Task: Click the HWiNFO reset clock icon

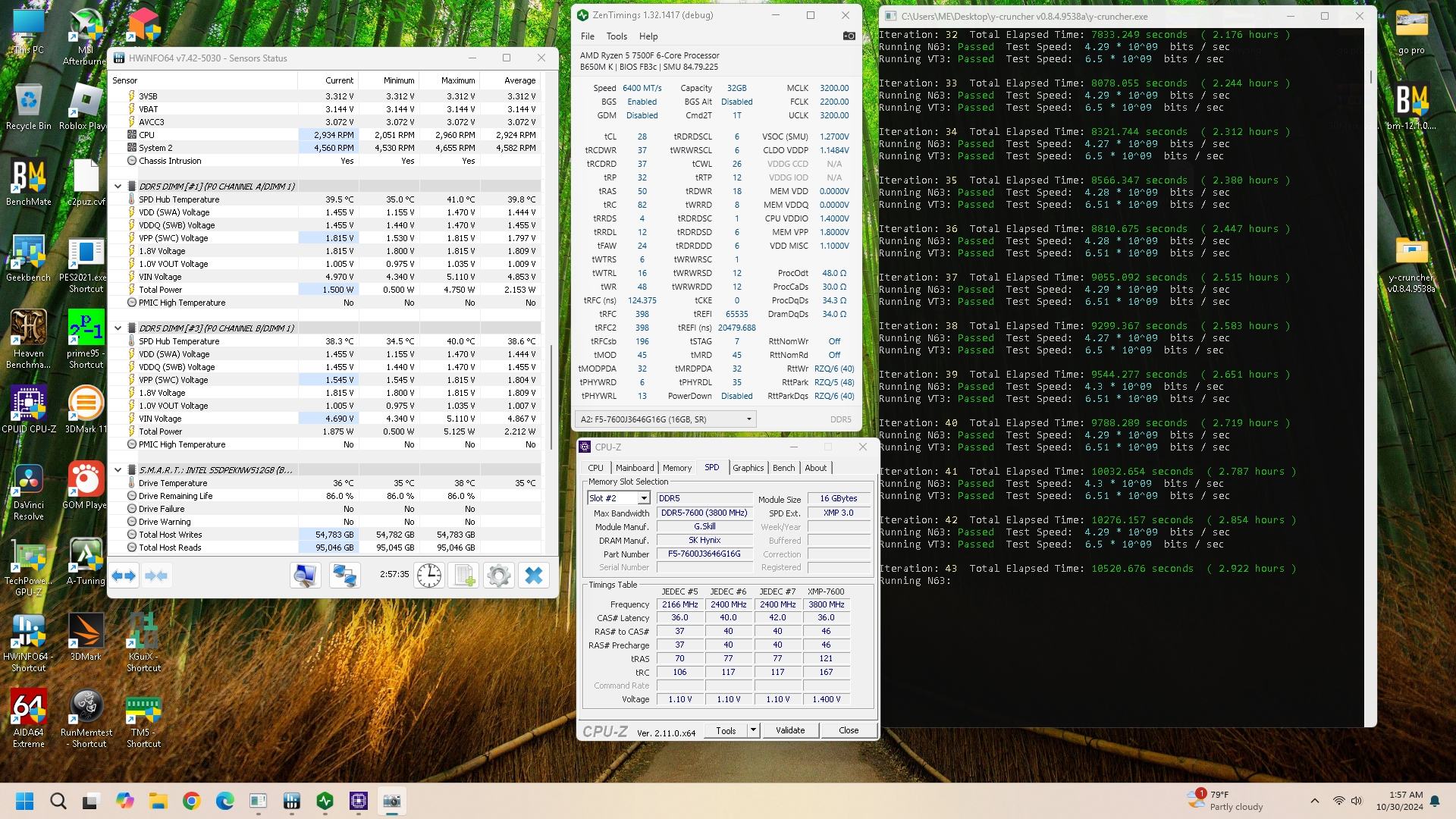Action: 429,576
